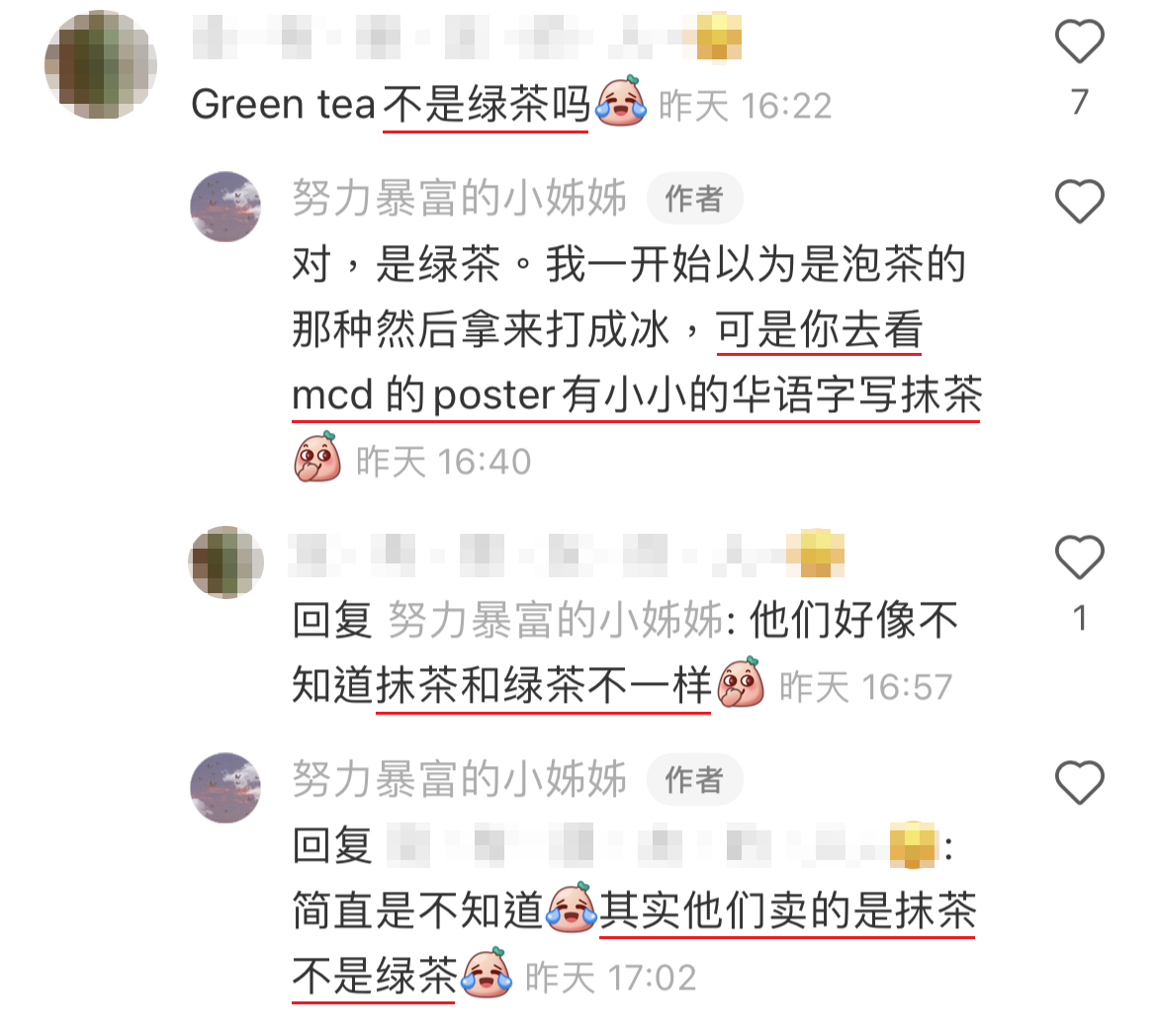1157x1036 pixels.
Task: Open the blurred username of the top comment
Action: (467, 37)
